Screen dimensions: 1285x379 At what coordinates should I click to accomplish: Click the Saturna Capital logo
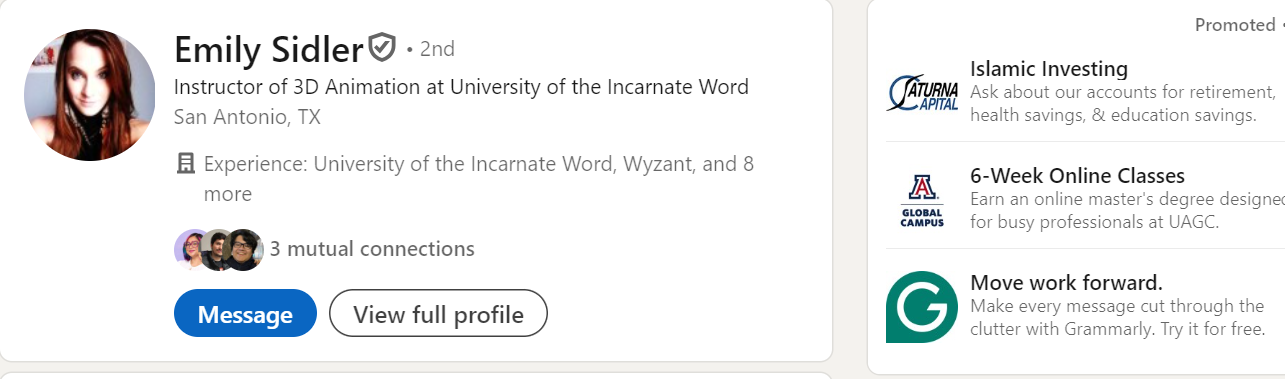coord(922,93)
